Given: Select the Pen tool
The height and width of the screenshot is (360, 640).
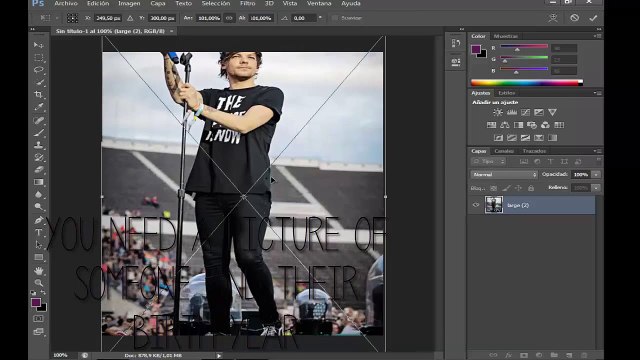Looking at the screenshot, I should coord(38,220).
